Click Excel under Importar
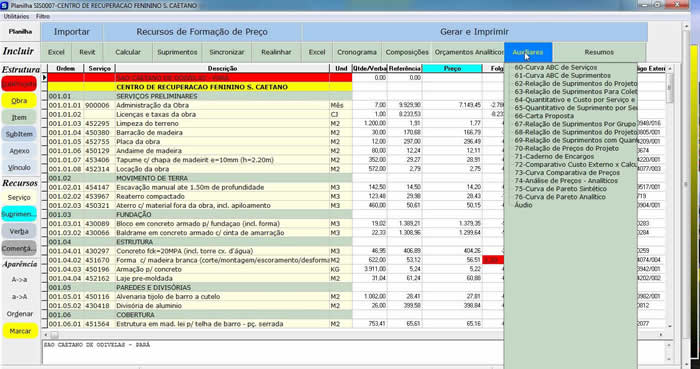The height and width of the screenshot is (369, 700). point(56,52)
